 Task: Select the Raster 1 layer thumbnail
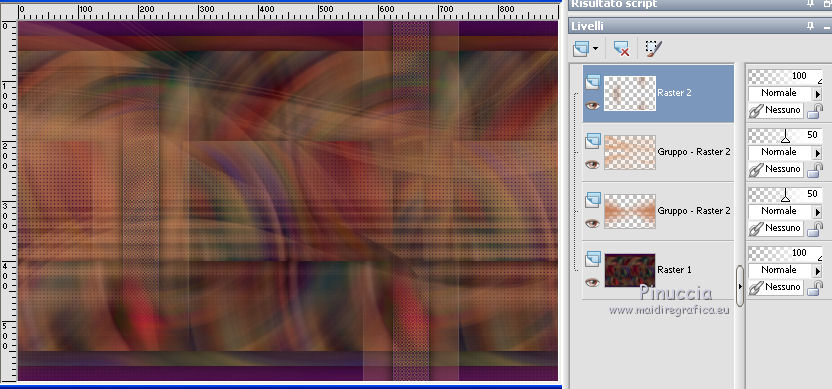[x=630, y=270]
